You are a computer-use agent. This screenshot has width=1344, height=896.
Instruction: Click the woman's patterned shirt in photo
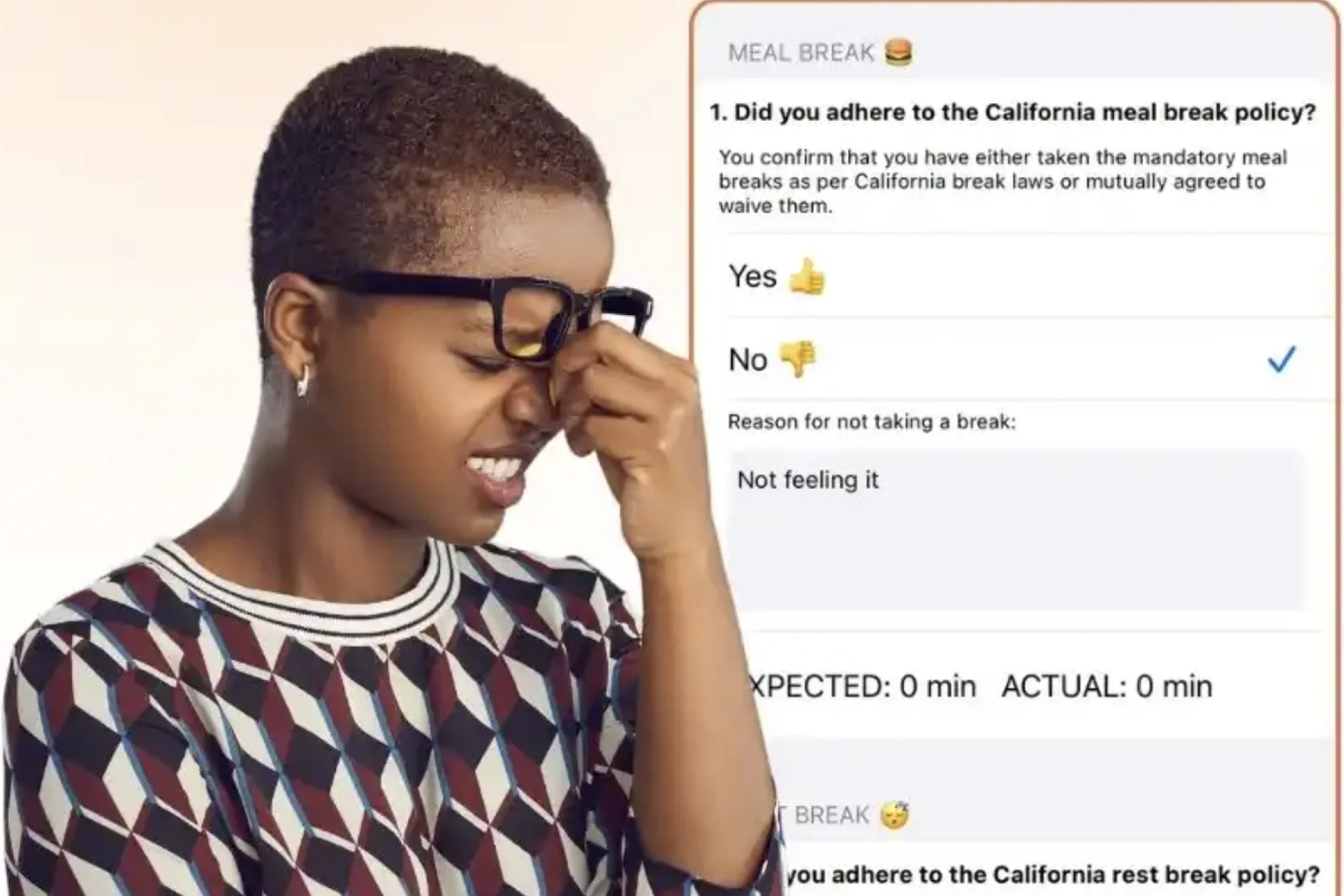pyautogui.click(x=339, y=733)
